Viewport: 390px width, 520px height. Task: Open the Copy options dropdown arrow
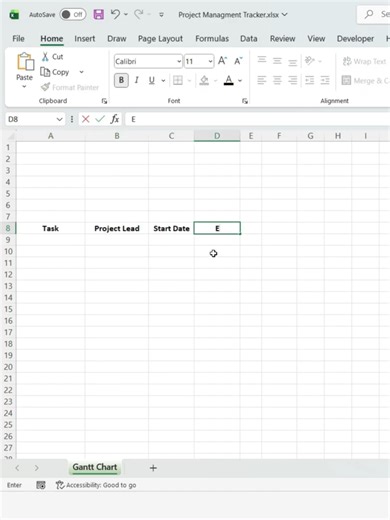81,72
